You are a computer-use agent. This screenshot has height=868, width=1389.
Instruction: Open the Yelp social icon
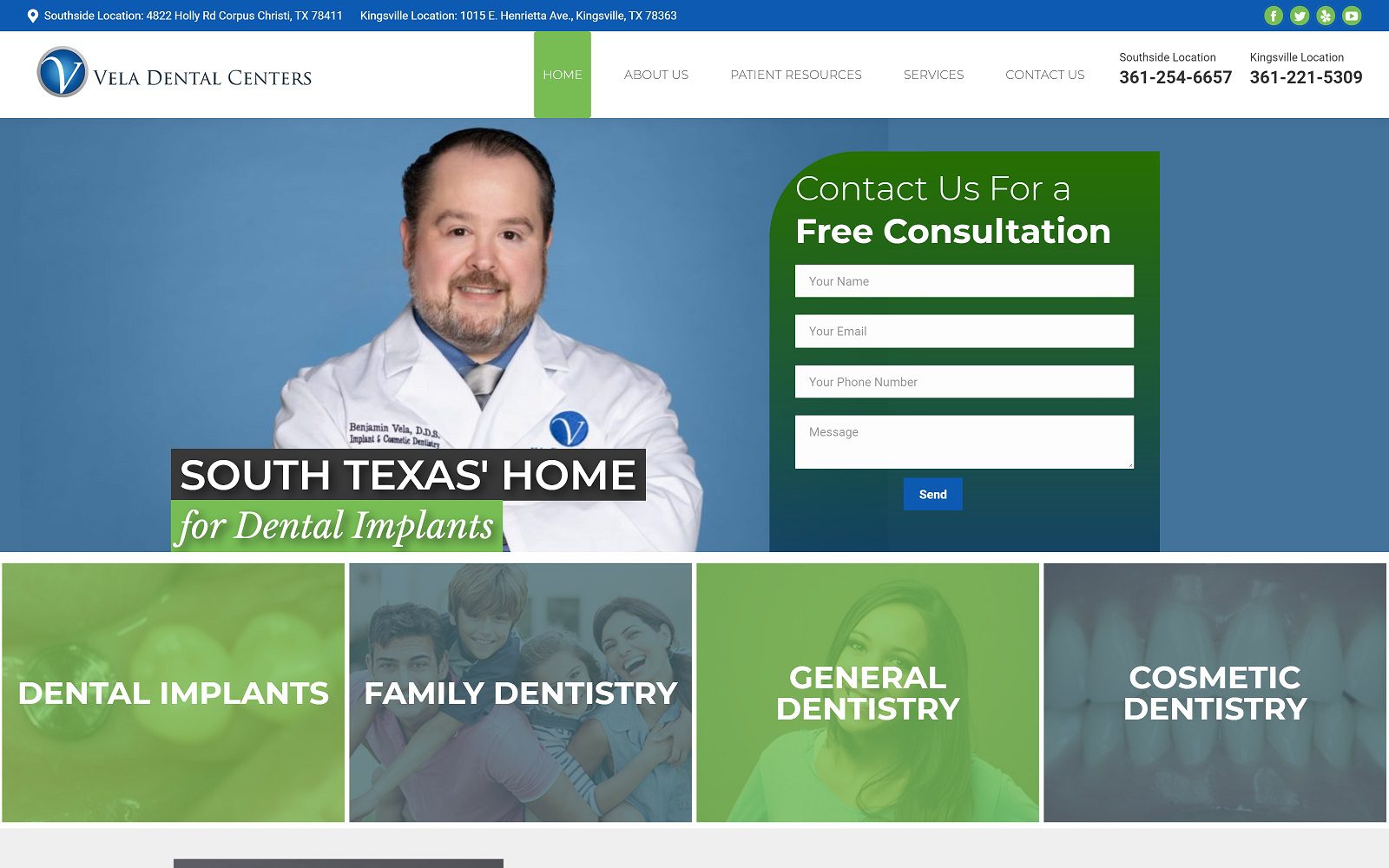pyautogui.click(x=1326, y=16)
